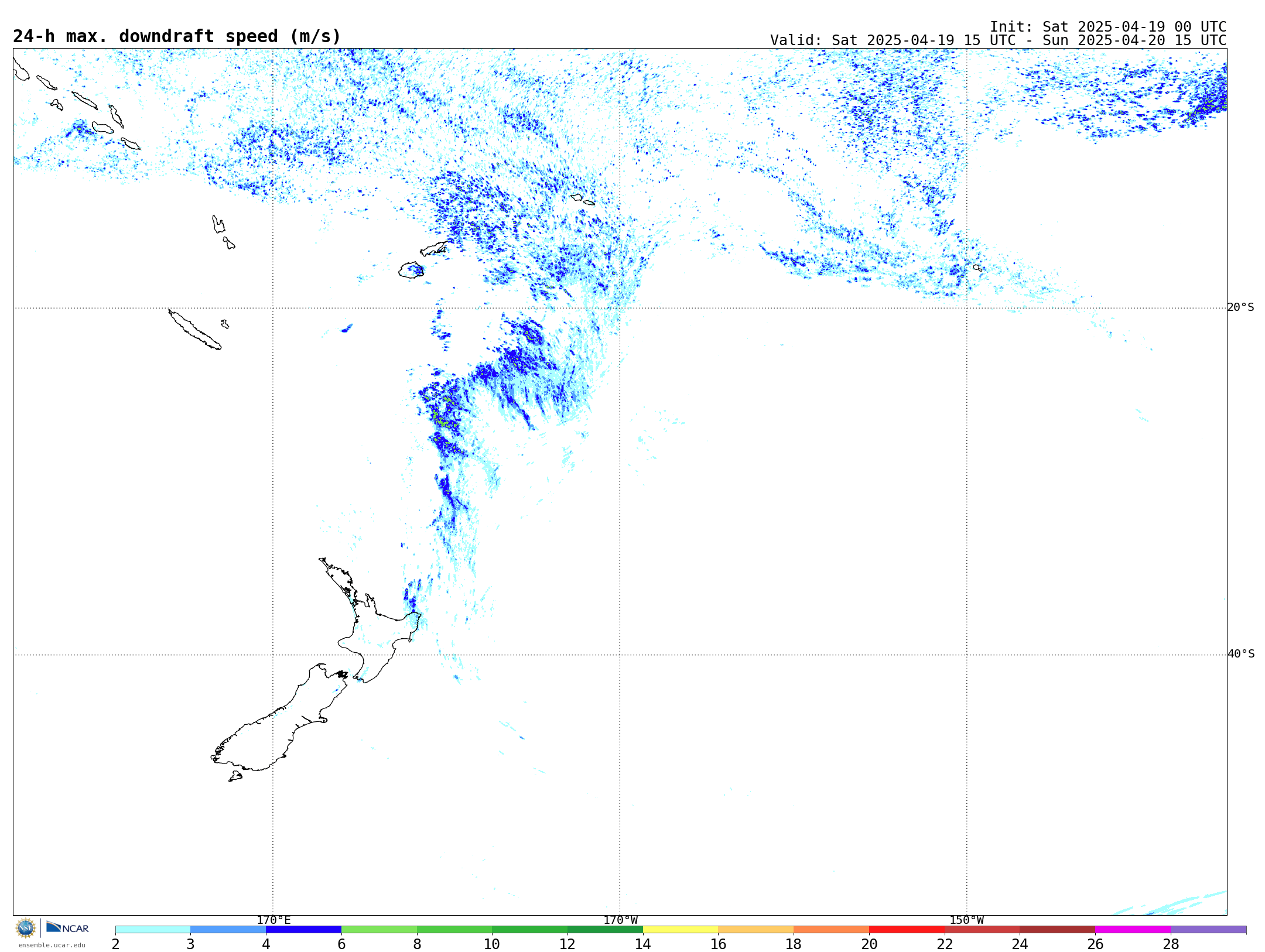Click the light blue 3-4 colorbar segment
Screen dimensions: 1265x952
pyautogui.click(x=228, y=930)
